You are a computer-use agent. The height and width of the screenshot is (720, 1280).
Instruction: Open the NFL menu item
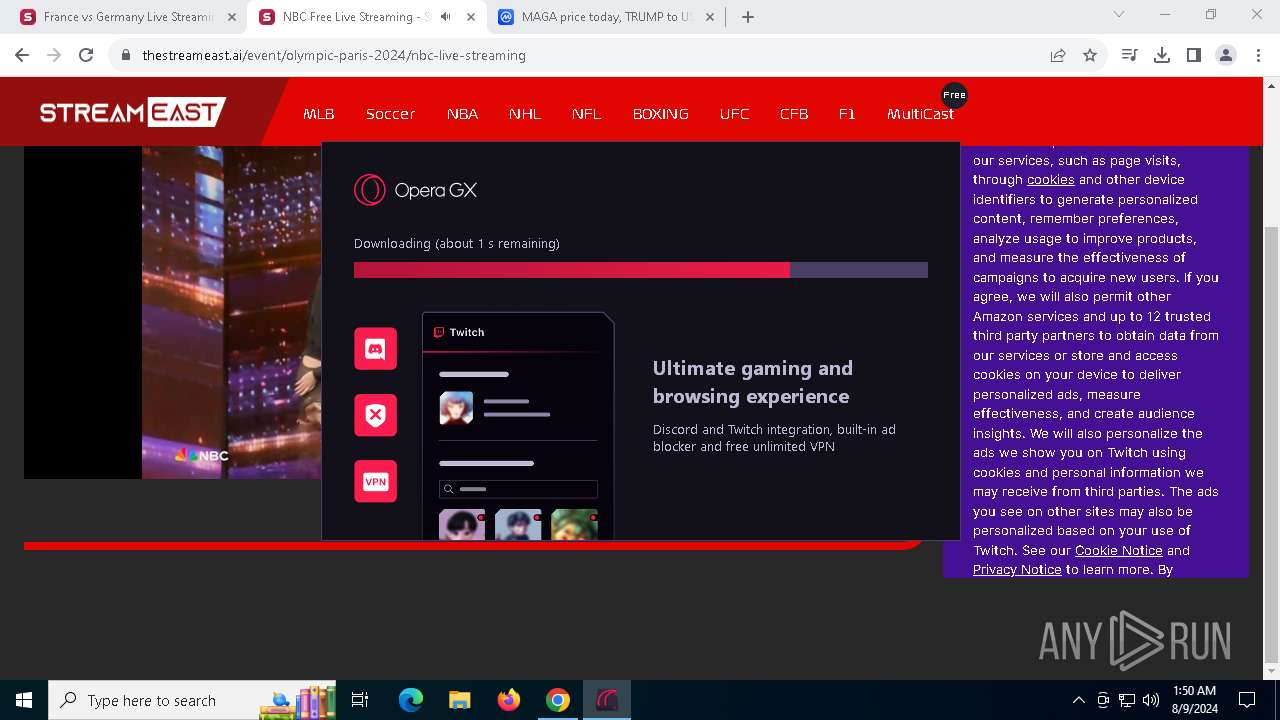pyautogui.click(x=587, y=114)
